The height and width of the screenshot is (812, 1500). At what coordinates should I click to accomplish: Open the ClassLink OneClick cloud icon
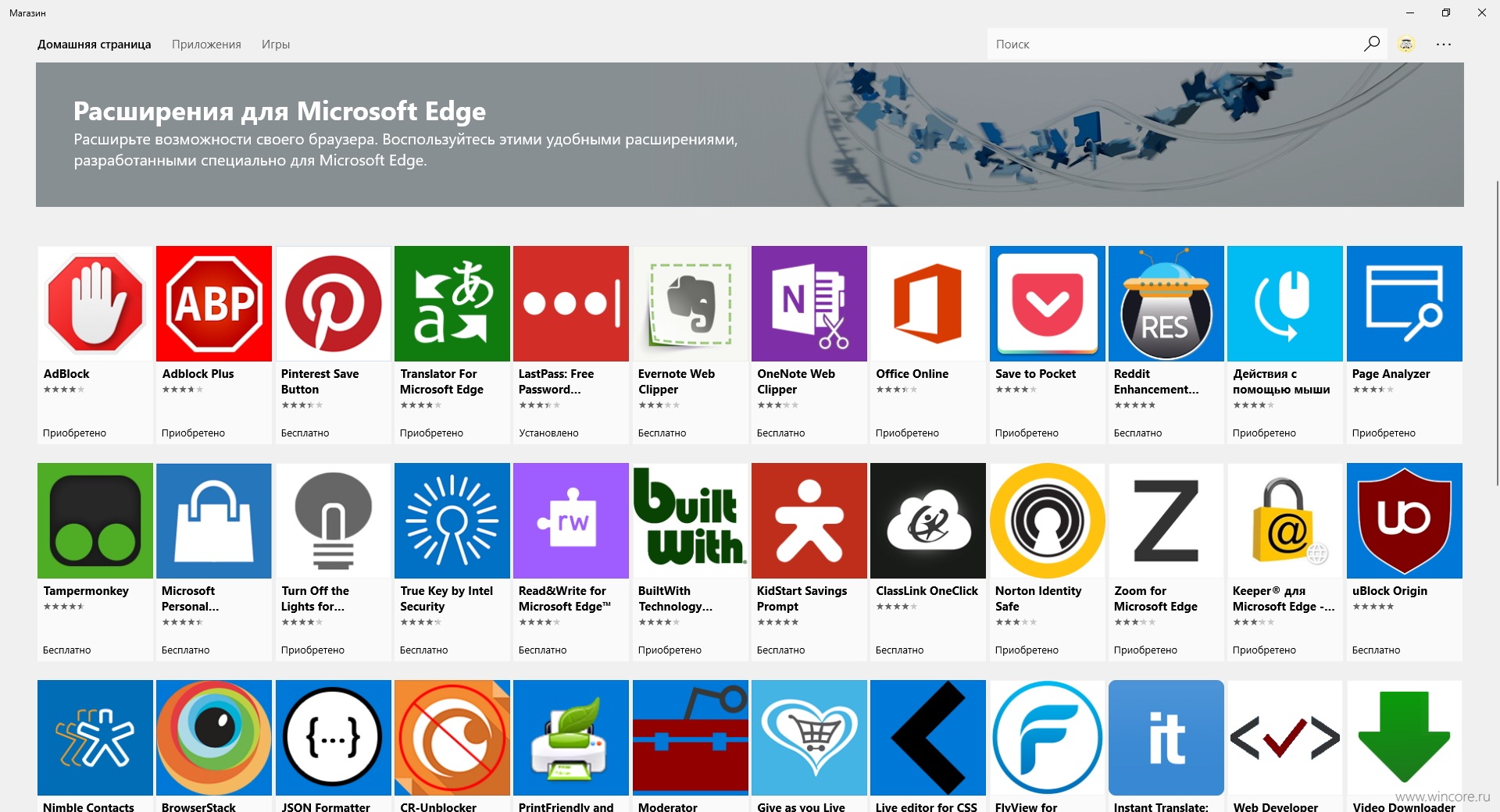pyautogui.click(x=928, y=521)
